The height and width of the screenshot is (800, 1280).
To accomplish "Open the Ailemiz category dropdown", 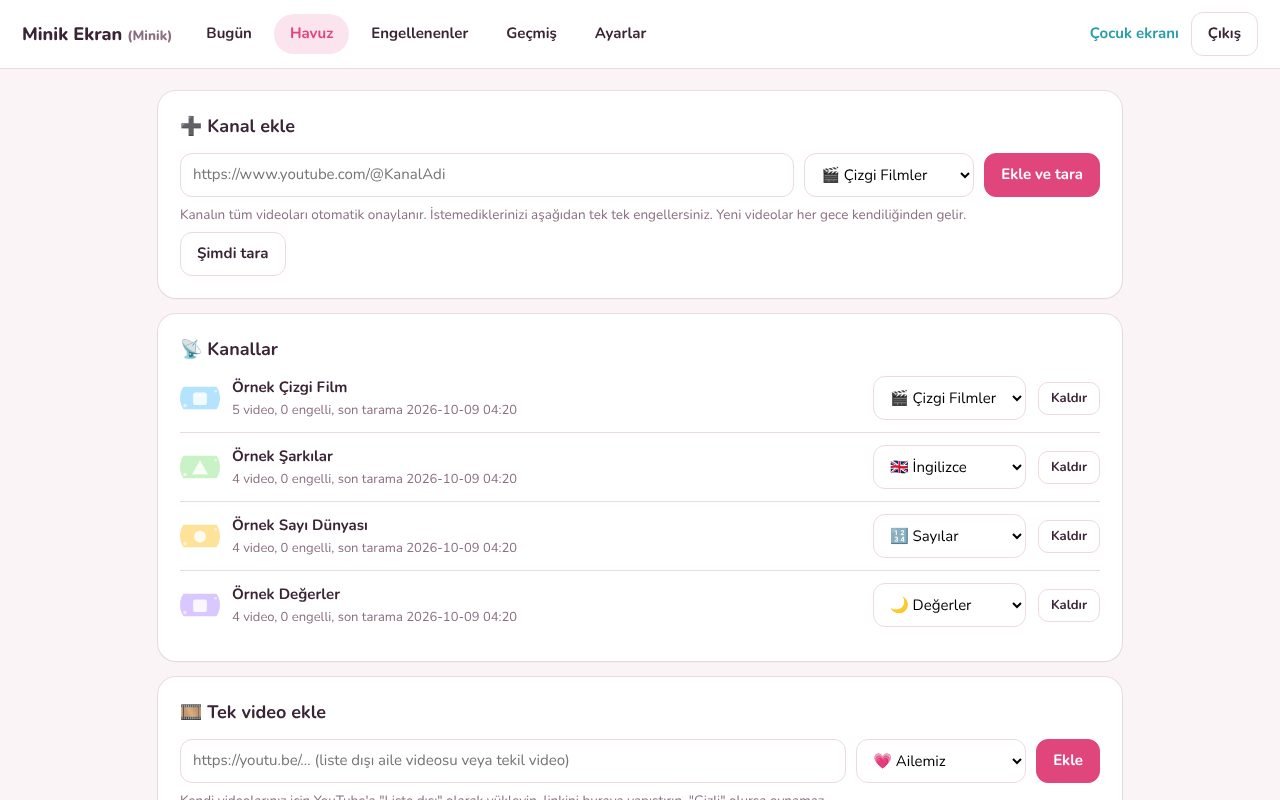I will pos(941,761).
